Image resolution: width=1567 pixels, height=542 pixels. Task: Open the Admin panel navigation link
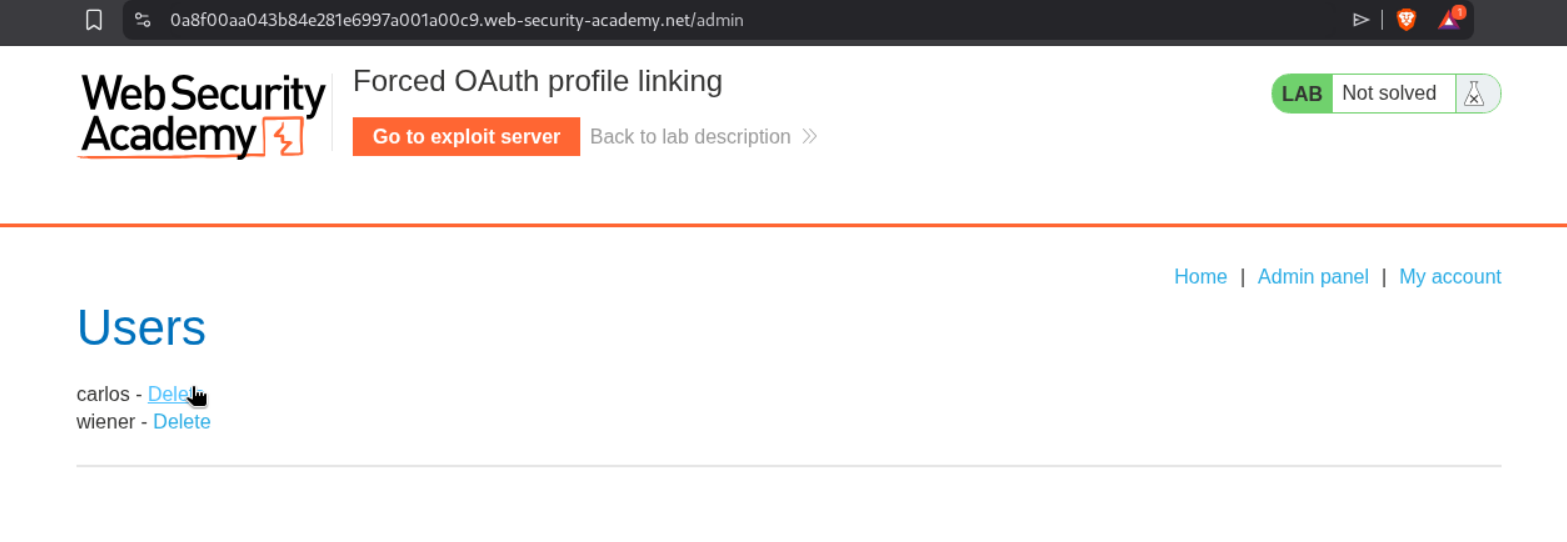point(1312,277)
